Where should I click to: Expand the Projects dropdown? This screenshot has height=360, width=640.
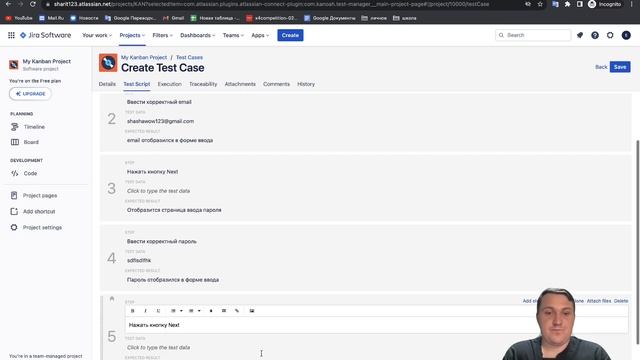tap(132, 36)
